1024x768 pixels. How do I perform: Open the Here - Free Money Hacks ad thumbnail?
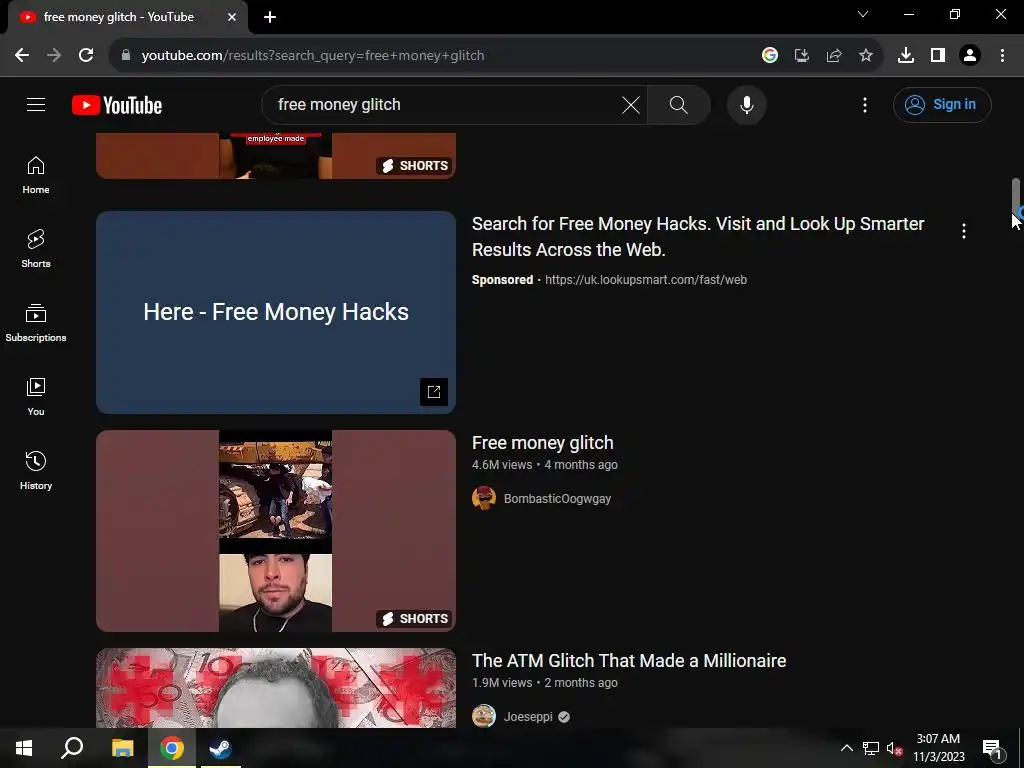point(276,312)
